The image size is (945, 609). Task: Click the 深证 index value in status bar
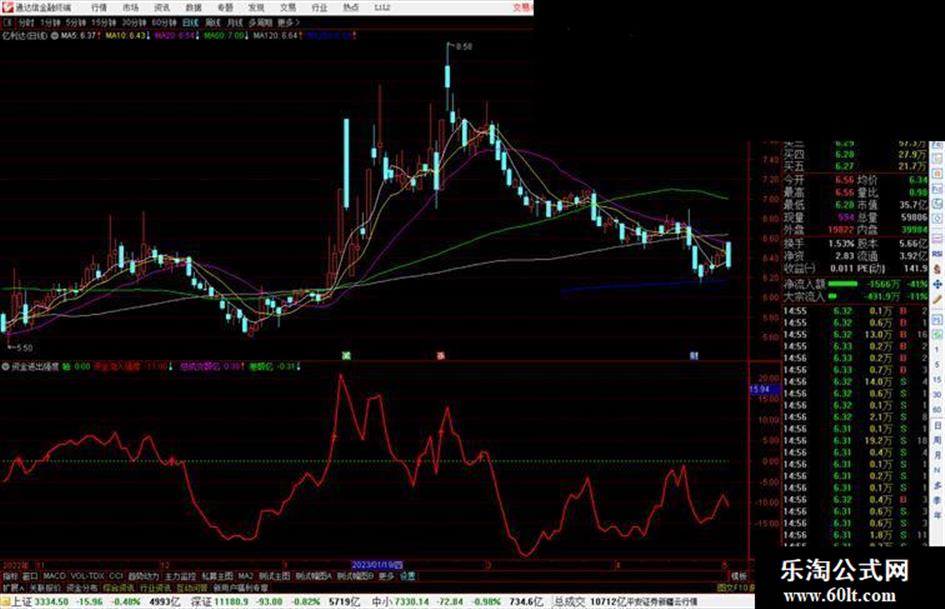[x=231, y=601]
